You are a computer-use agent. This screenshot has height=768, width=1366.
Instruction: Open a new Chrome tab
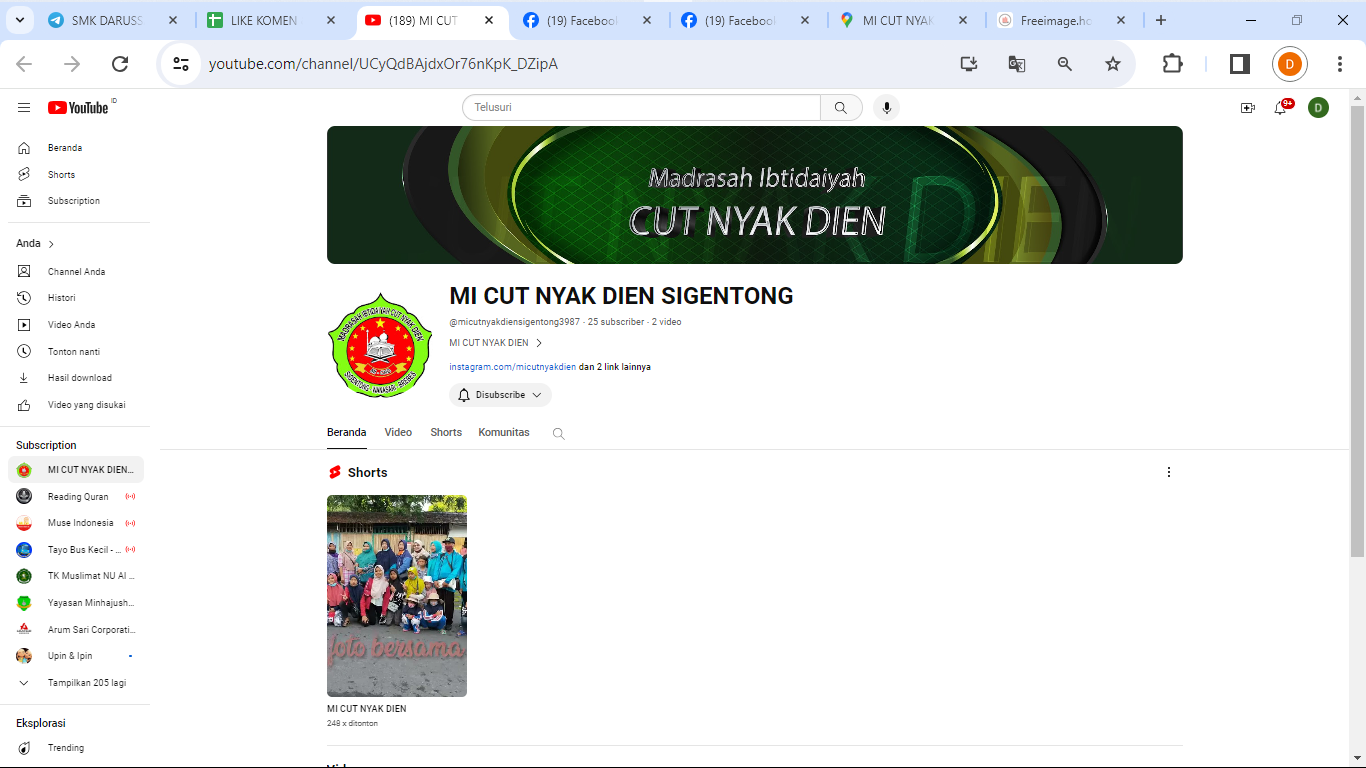[1160, 20]
